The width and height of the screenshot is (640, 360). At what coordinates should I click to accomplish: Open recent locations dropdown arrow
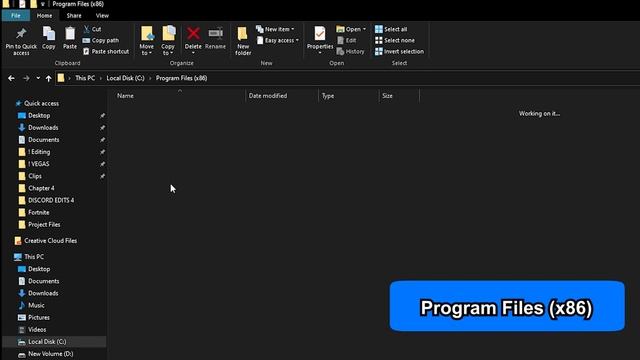(38, 78)
